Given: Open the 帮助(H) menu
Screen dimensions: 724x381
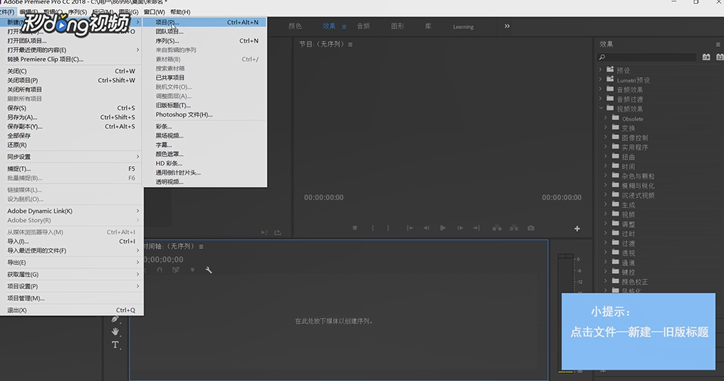Looking at the screenshot, I should click(x=180, y=12).
